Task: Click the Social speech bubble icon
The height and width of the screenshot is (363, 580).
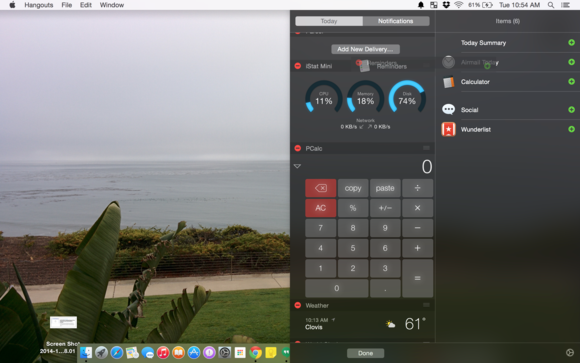Action: [448, 110]
